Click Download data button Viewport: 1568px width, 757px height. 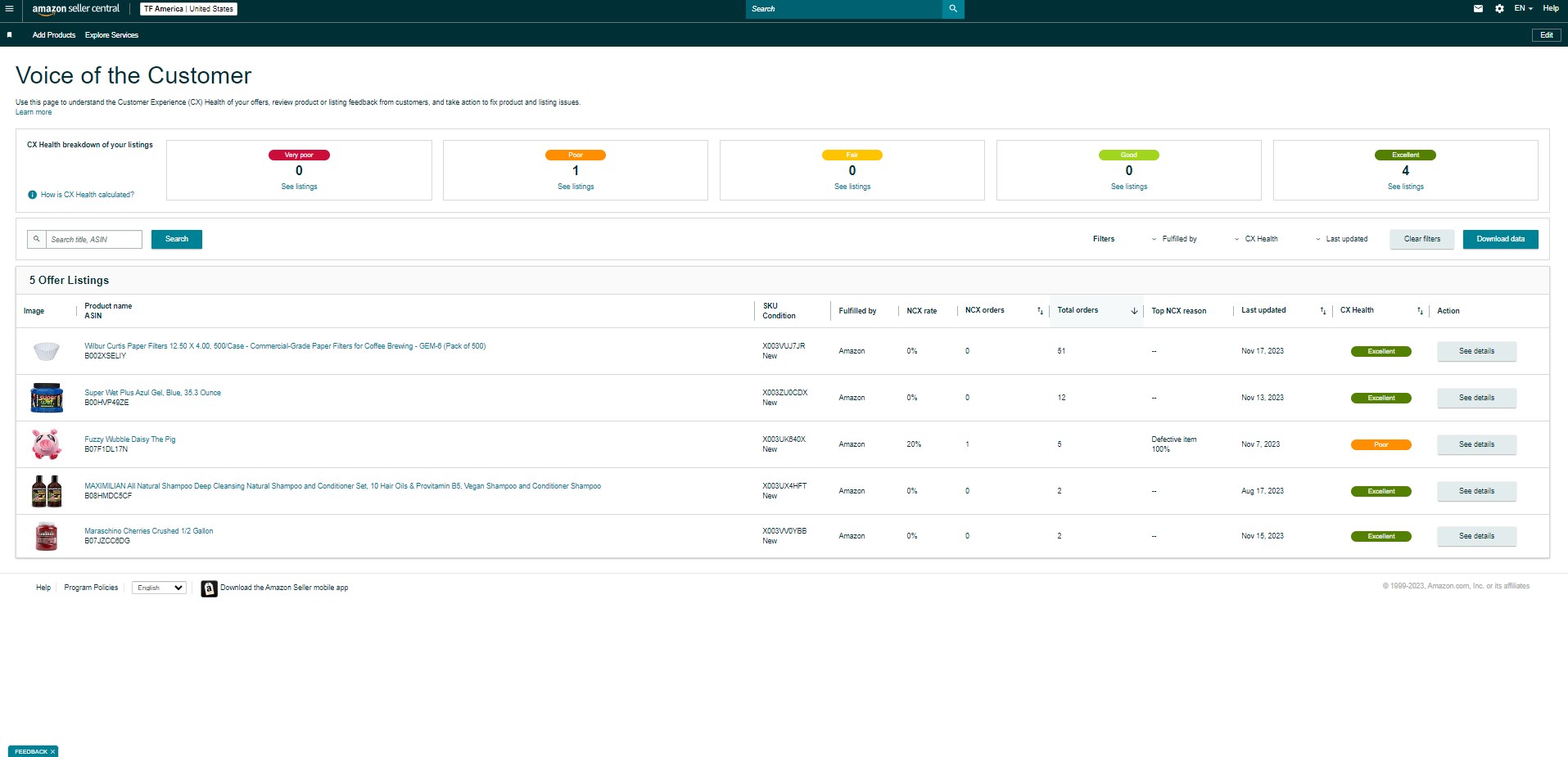pos(1501,239)
